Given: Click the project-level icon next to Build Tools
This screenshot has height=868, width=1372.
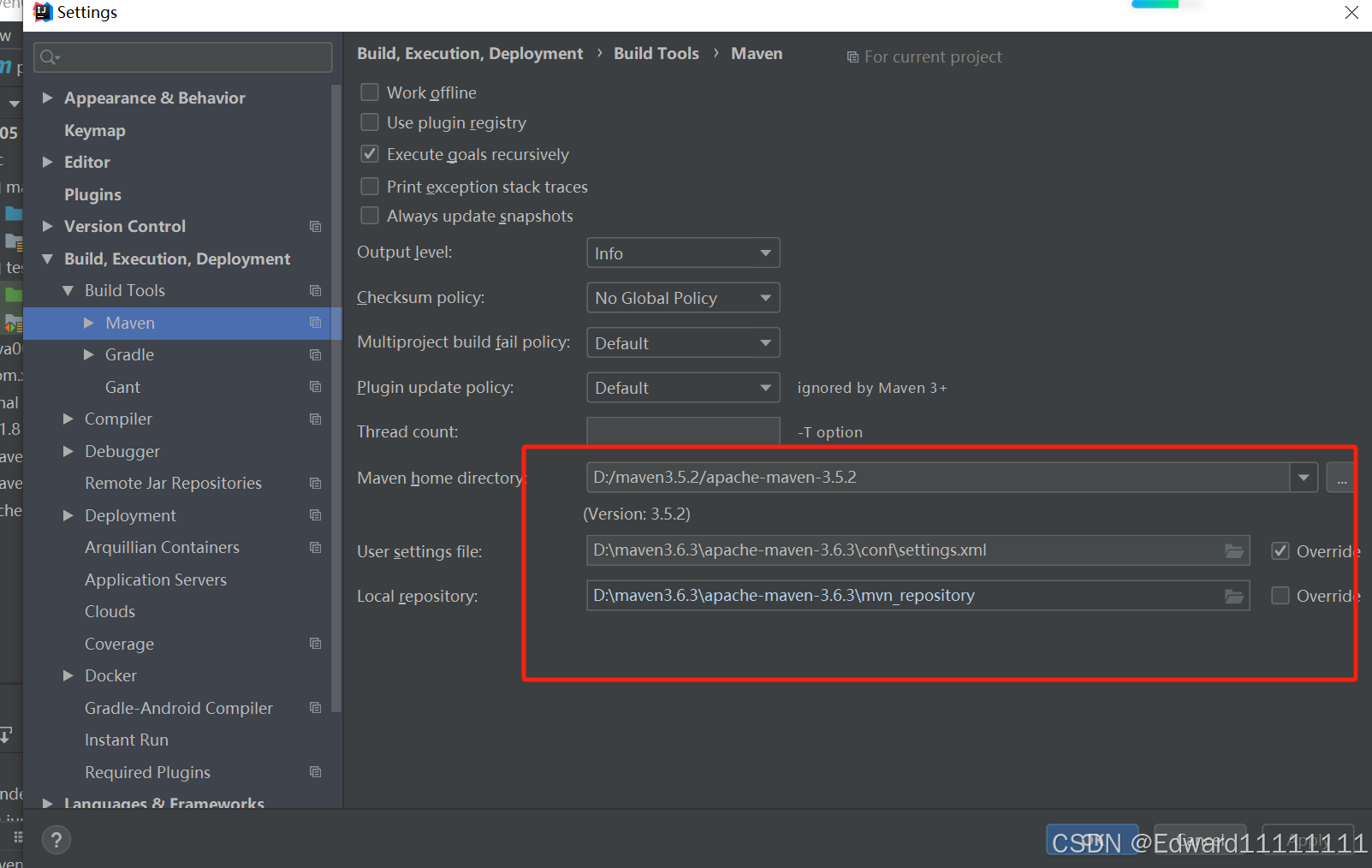Looking at the screenshot, I should pyautogui.click(x=315, y=290).
